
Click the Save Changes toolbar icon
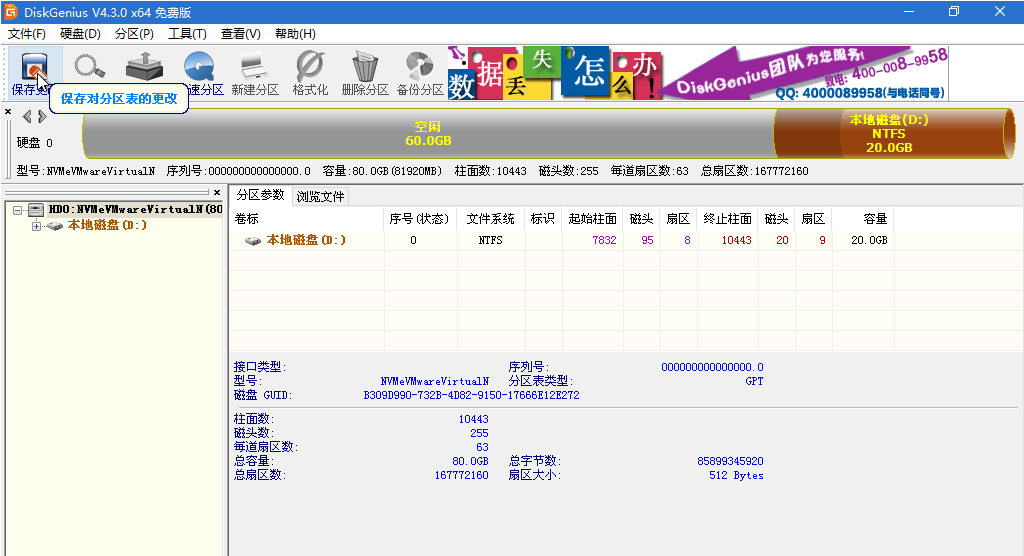(35, 72)
